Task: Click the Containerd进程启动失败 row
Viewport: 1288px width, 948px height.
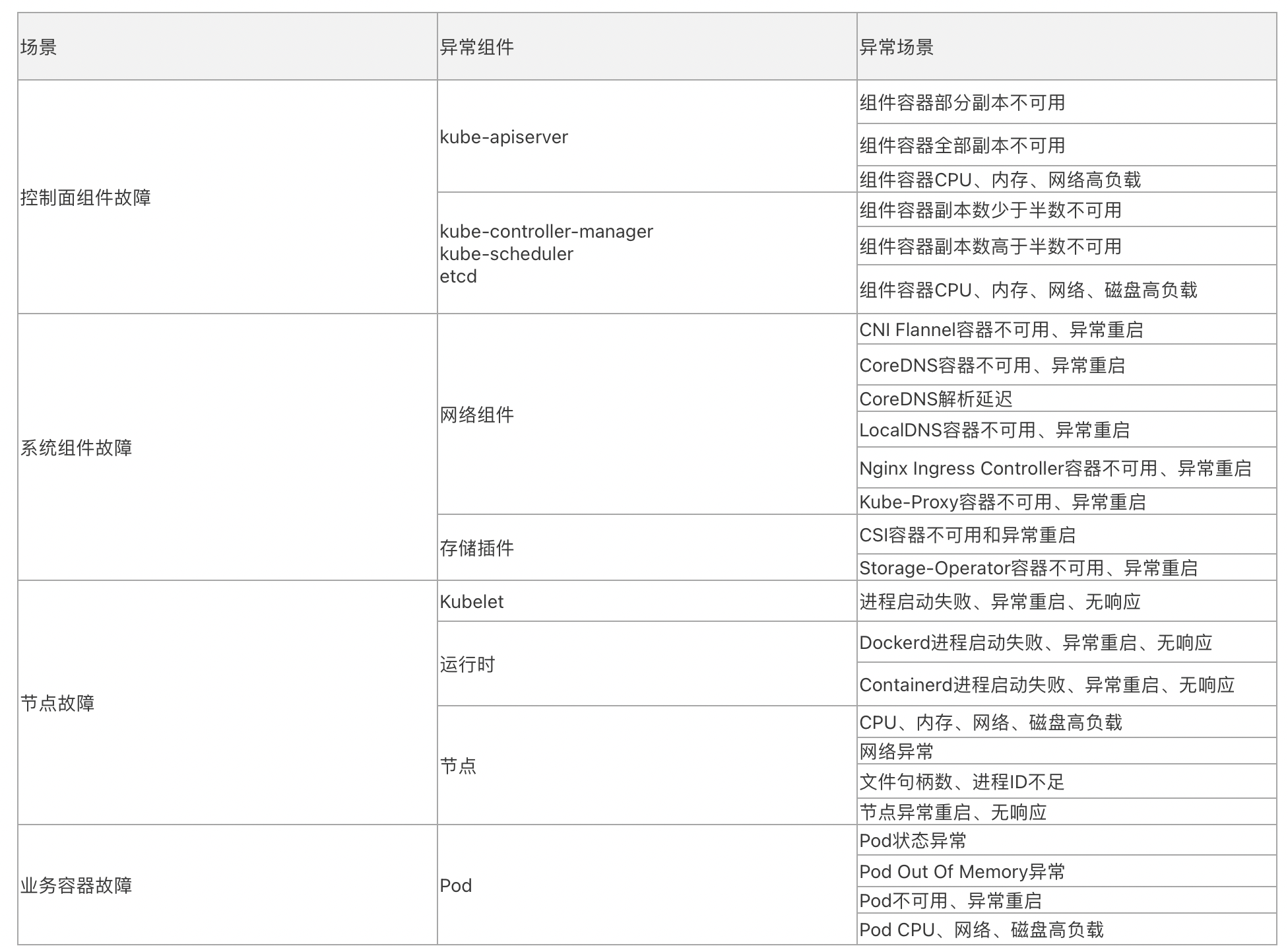Action: tap(1046, 685)
